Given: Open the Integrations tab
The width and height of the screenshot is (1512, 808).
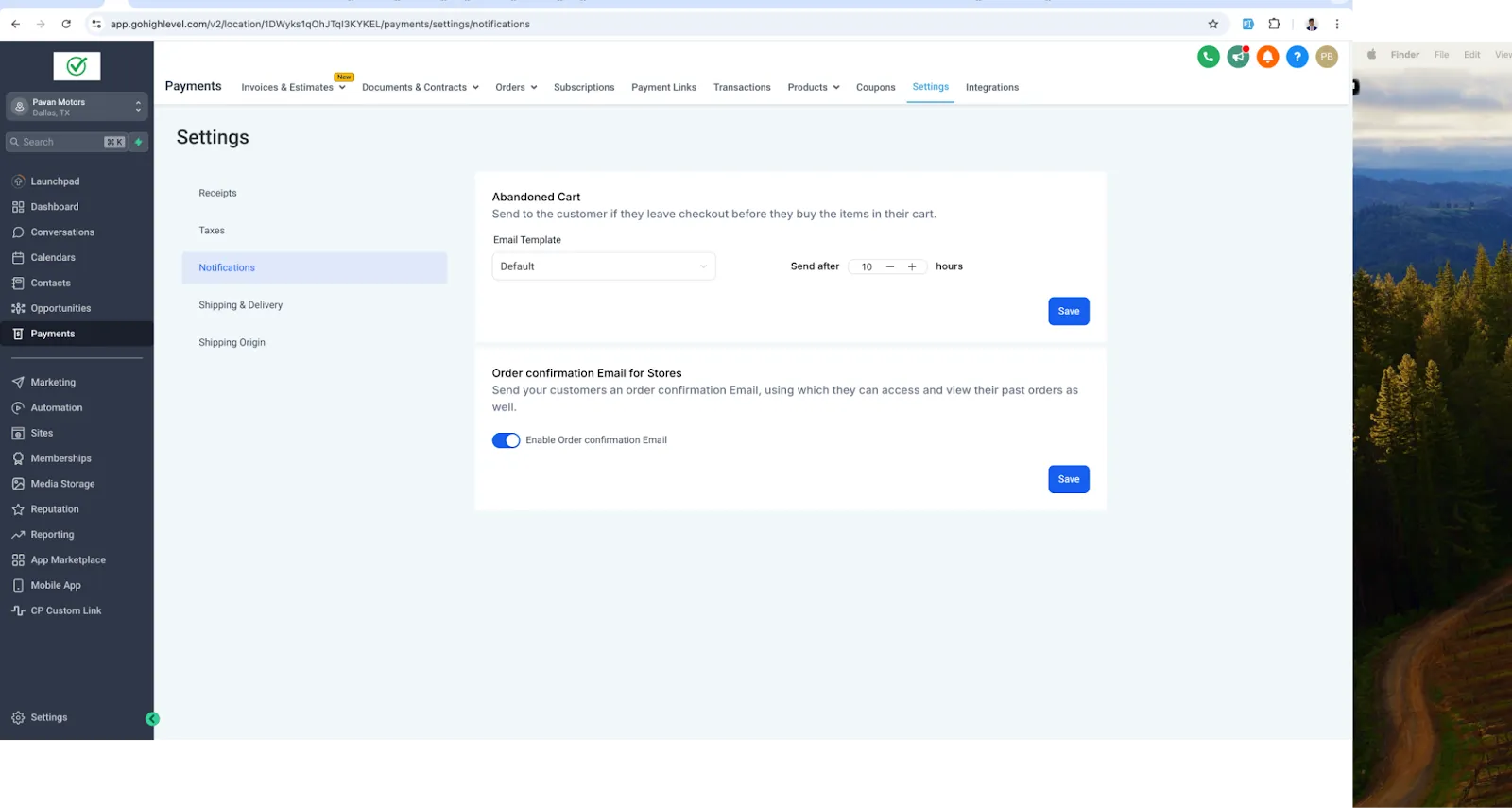Looking at the screenshot, I should pos(992,87).
